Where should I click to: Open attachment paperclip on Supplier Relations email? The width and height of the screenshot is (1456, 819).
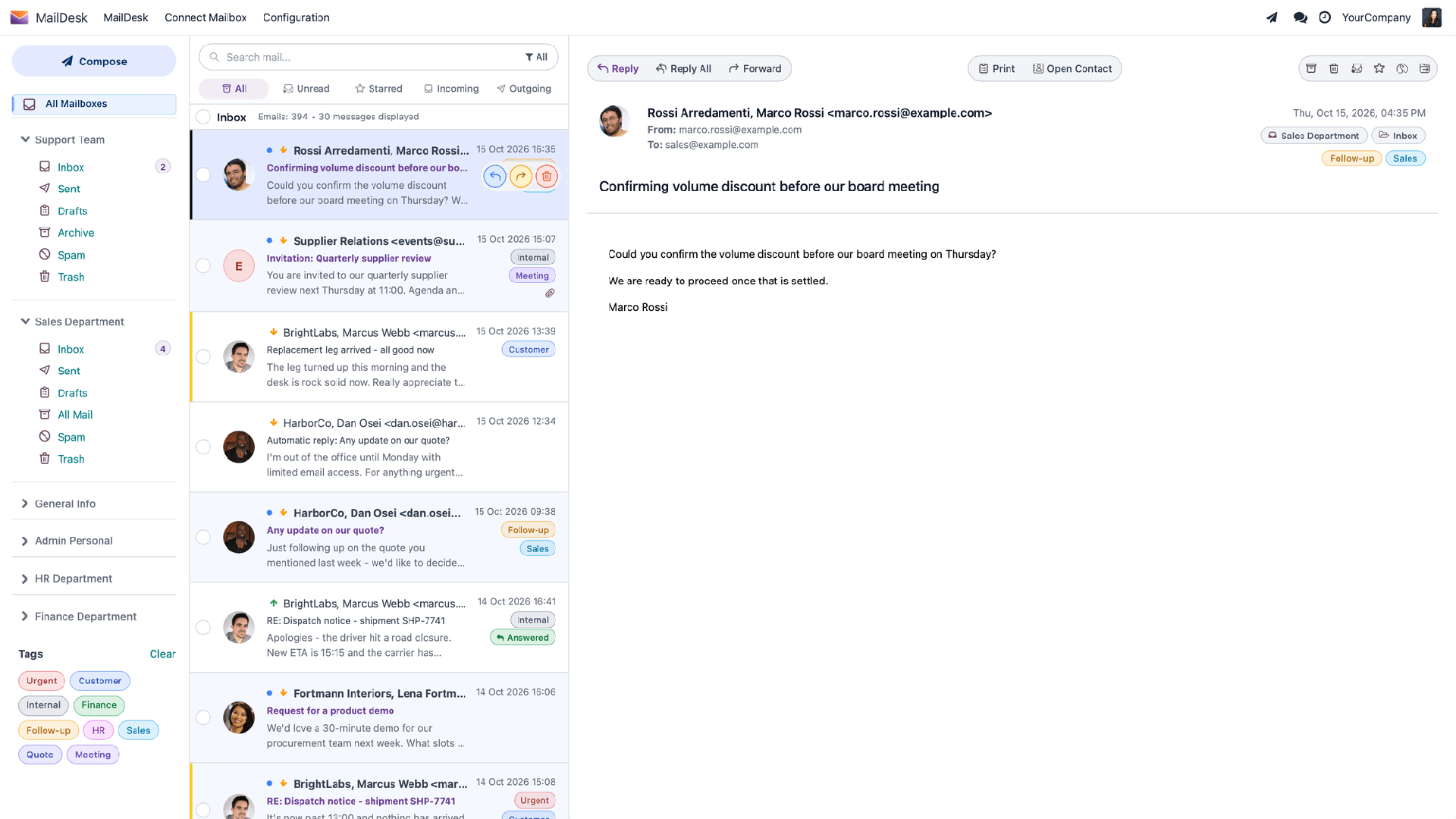click(550, 293)
